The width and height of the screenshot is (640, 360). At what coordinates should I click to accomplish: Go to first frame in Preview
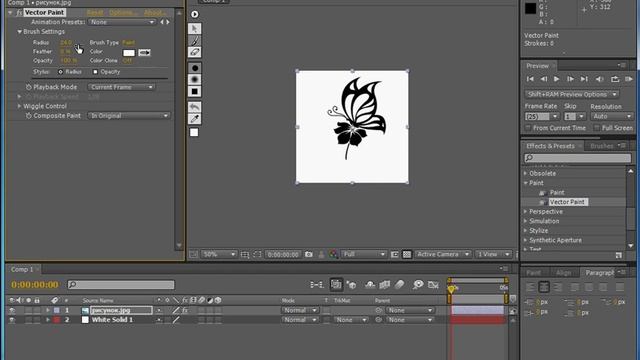point(530,79)
